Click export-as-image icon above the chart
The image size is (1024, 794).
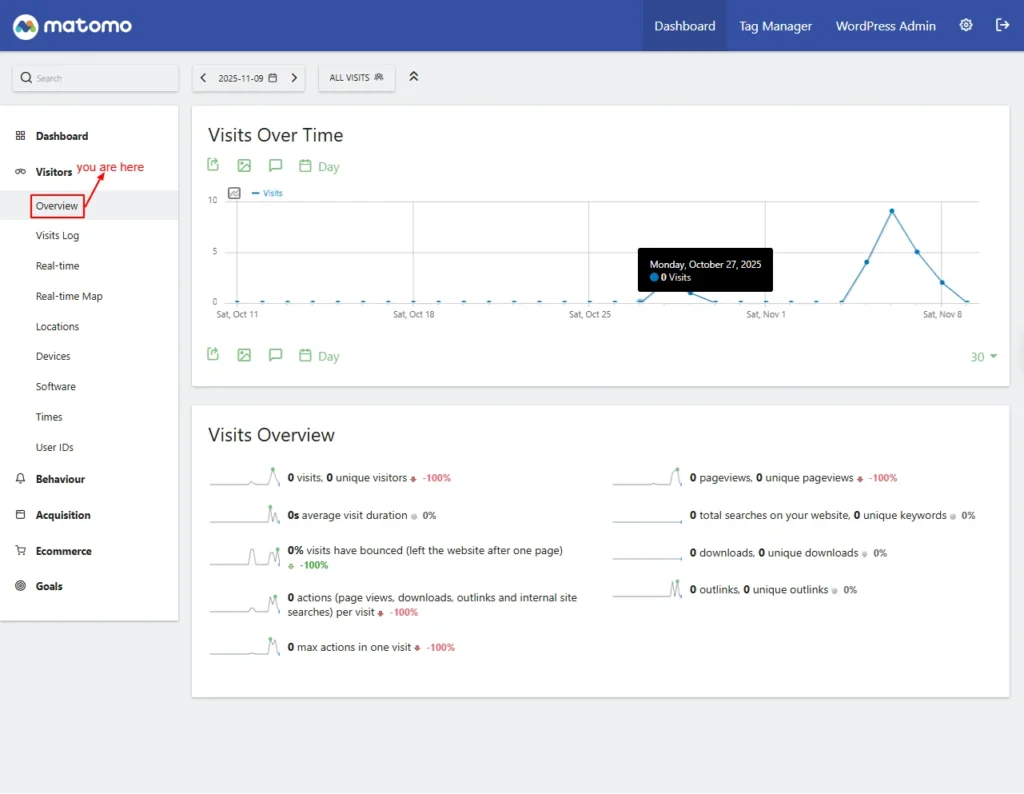tap(244, 166)
